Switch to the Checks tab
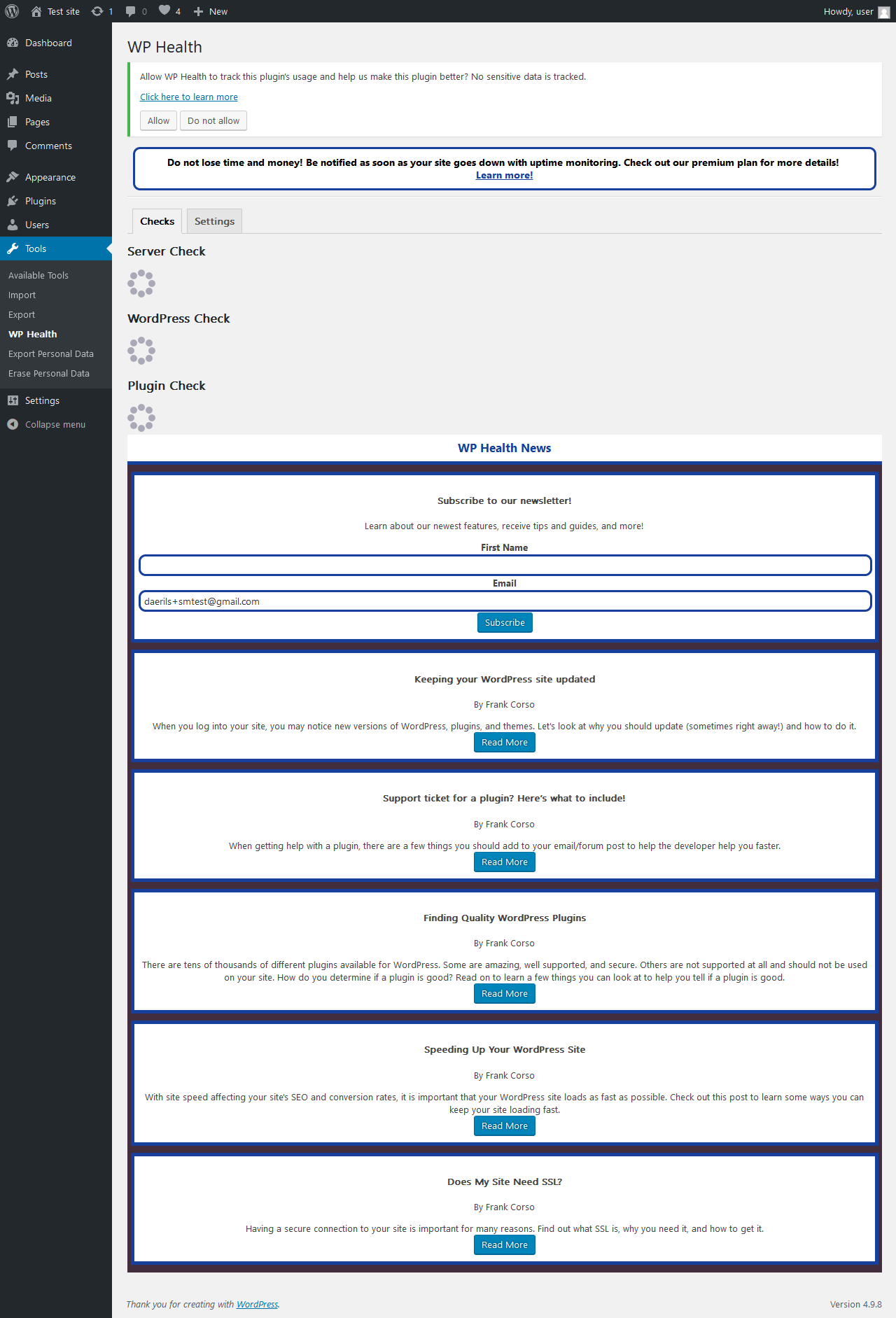The width and height of the screenshot is (896, 1318). tap(157, 221)
